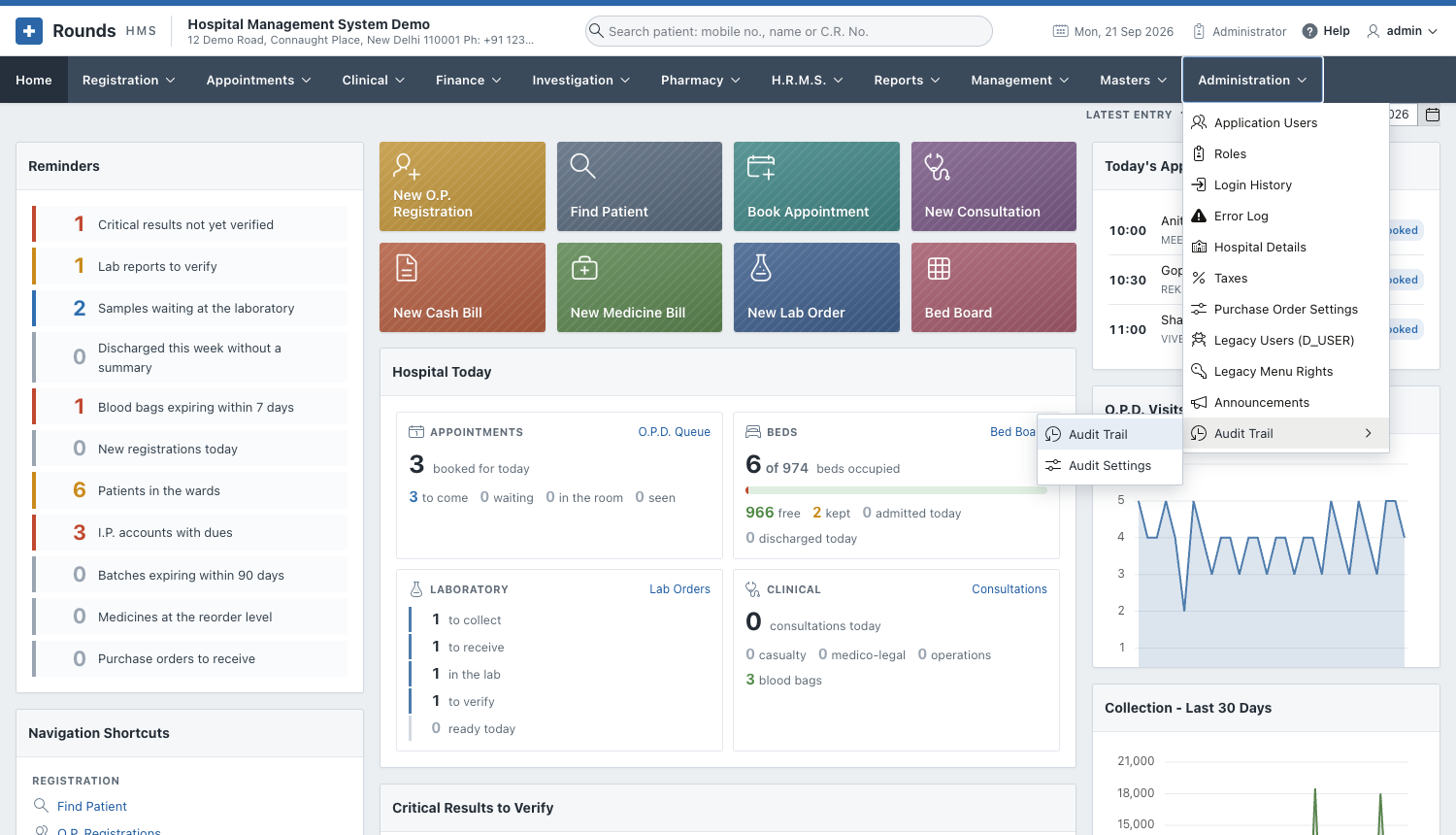The width and height of the screenshot is (1456, 835).
Task: Collapse the Administration menu
Action: tap(1252, 80)
